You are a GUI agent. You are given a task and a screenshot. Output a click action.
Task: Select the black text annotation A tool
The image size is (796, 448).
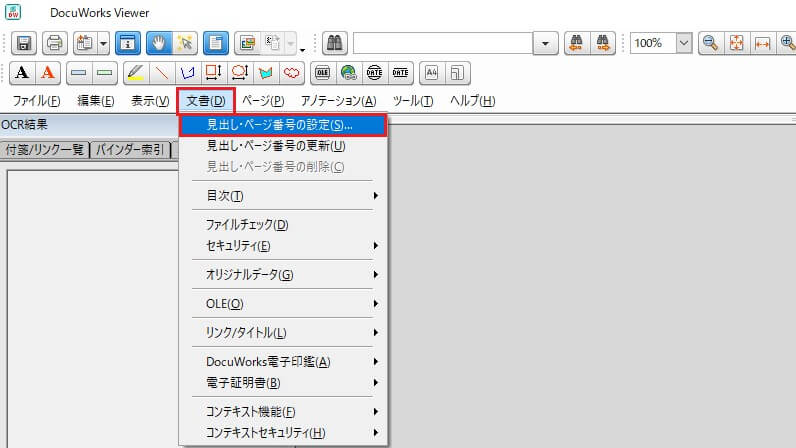(x=22, y=73)
